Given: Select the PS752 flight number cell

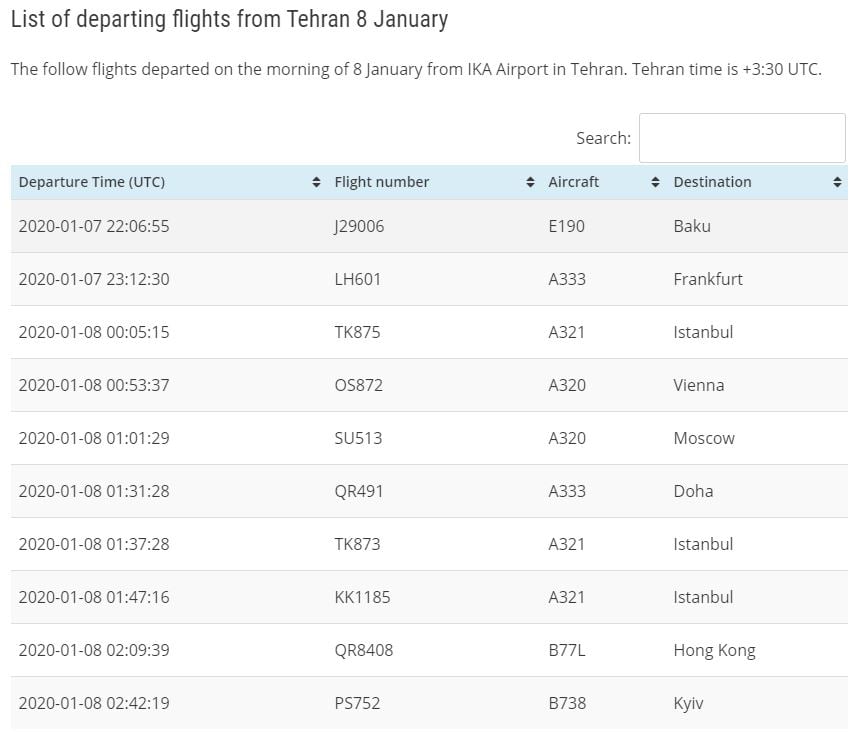Looking at the screenshot, I should click(357, 703).
